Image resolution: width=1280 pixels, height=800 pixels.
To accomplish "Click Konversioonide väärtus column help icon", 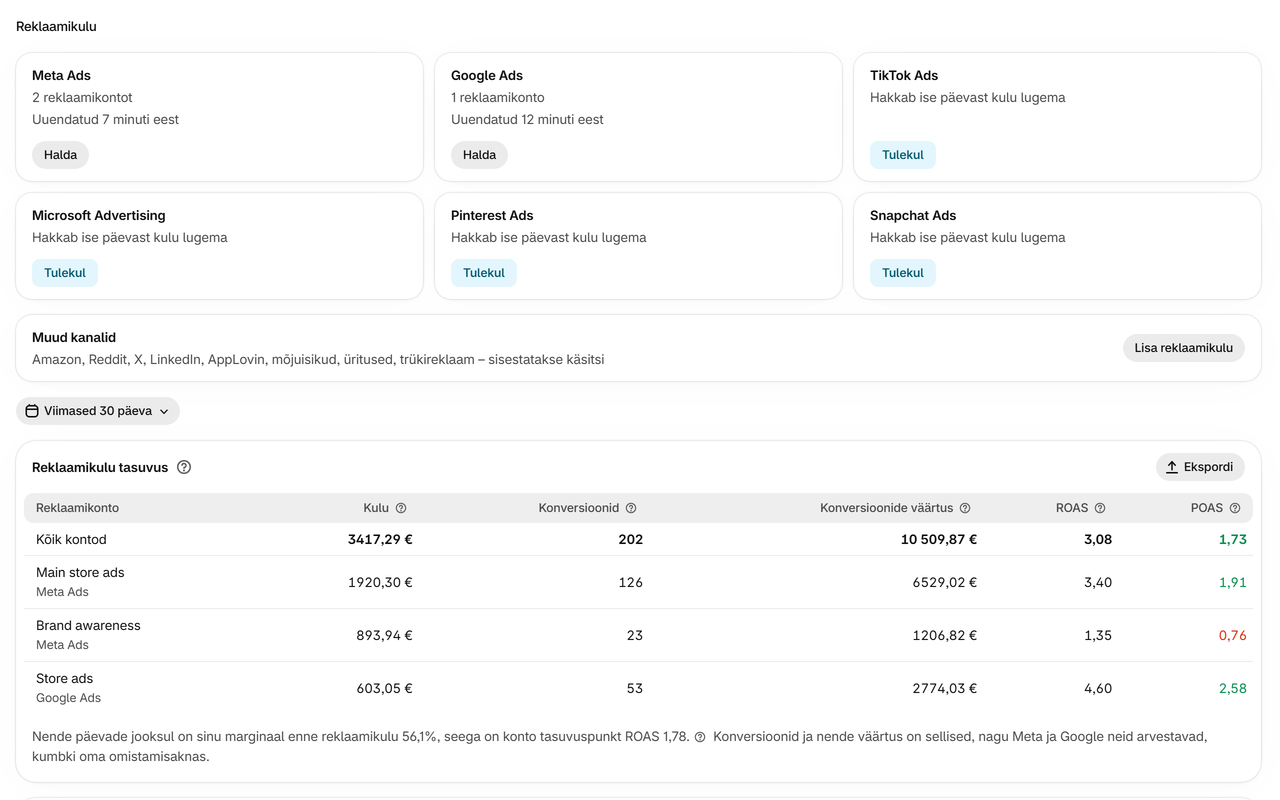I will pos(965,508).
